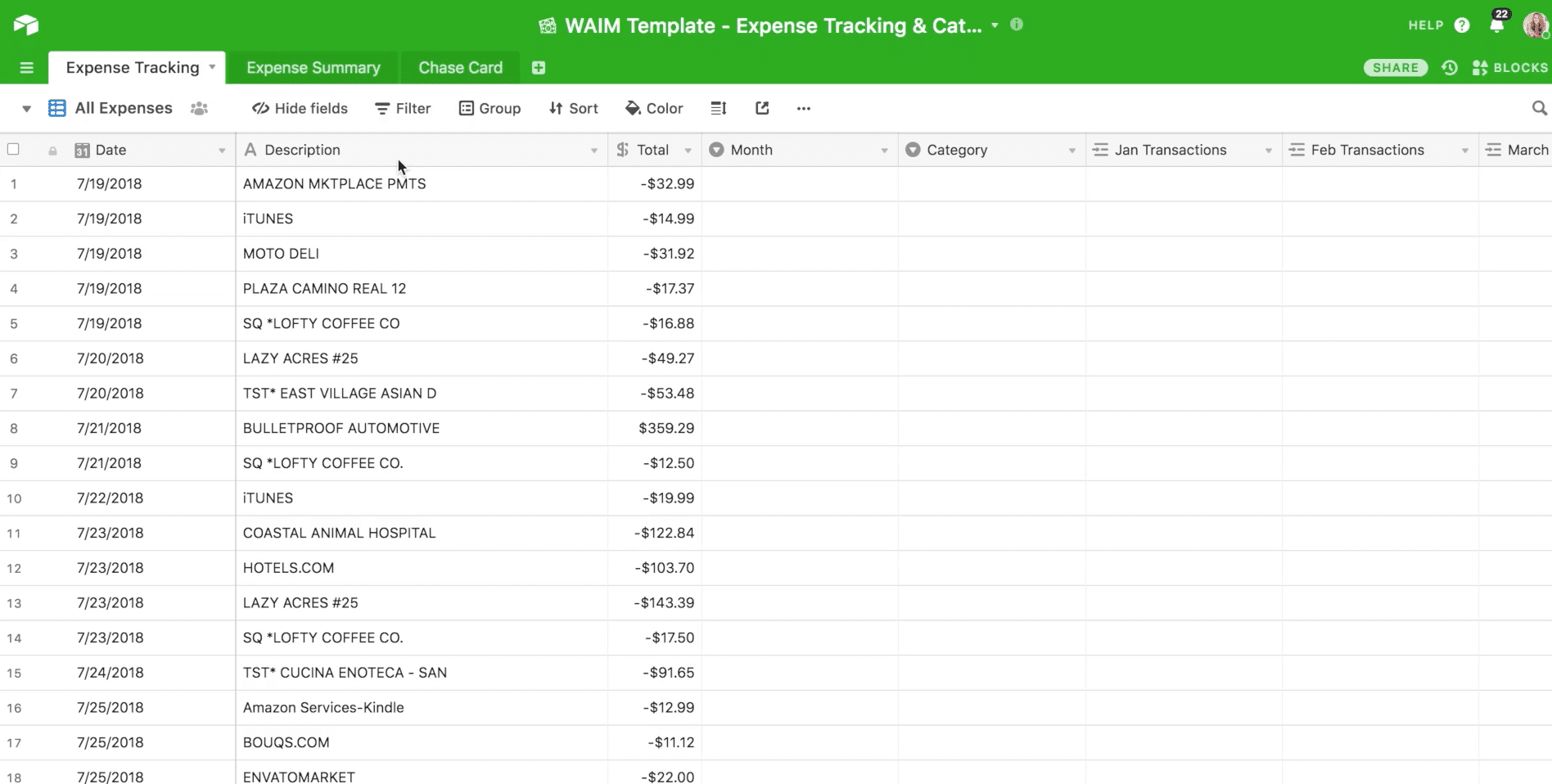Switch to the Expense Summary tab
The image size is (1552, 784).
click(x=313, y=68)
